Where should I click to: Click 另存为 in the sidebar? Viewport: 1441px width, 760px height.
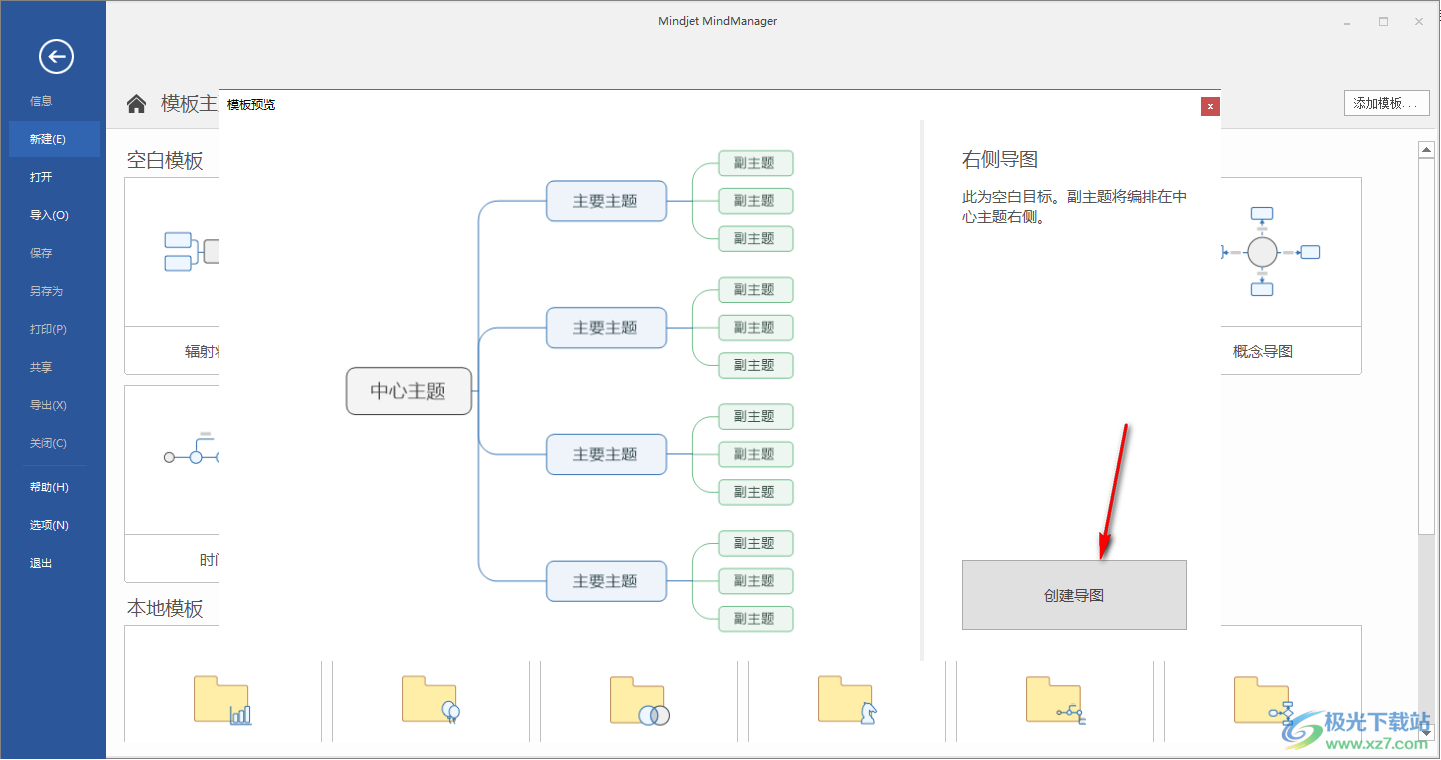click(46, 291)
